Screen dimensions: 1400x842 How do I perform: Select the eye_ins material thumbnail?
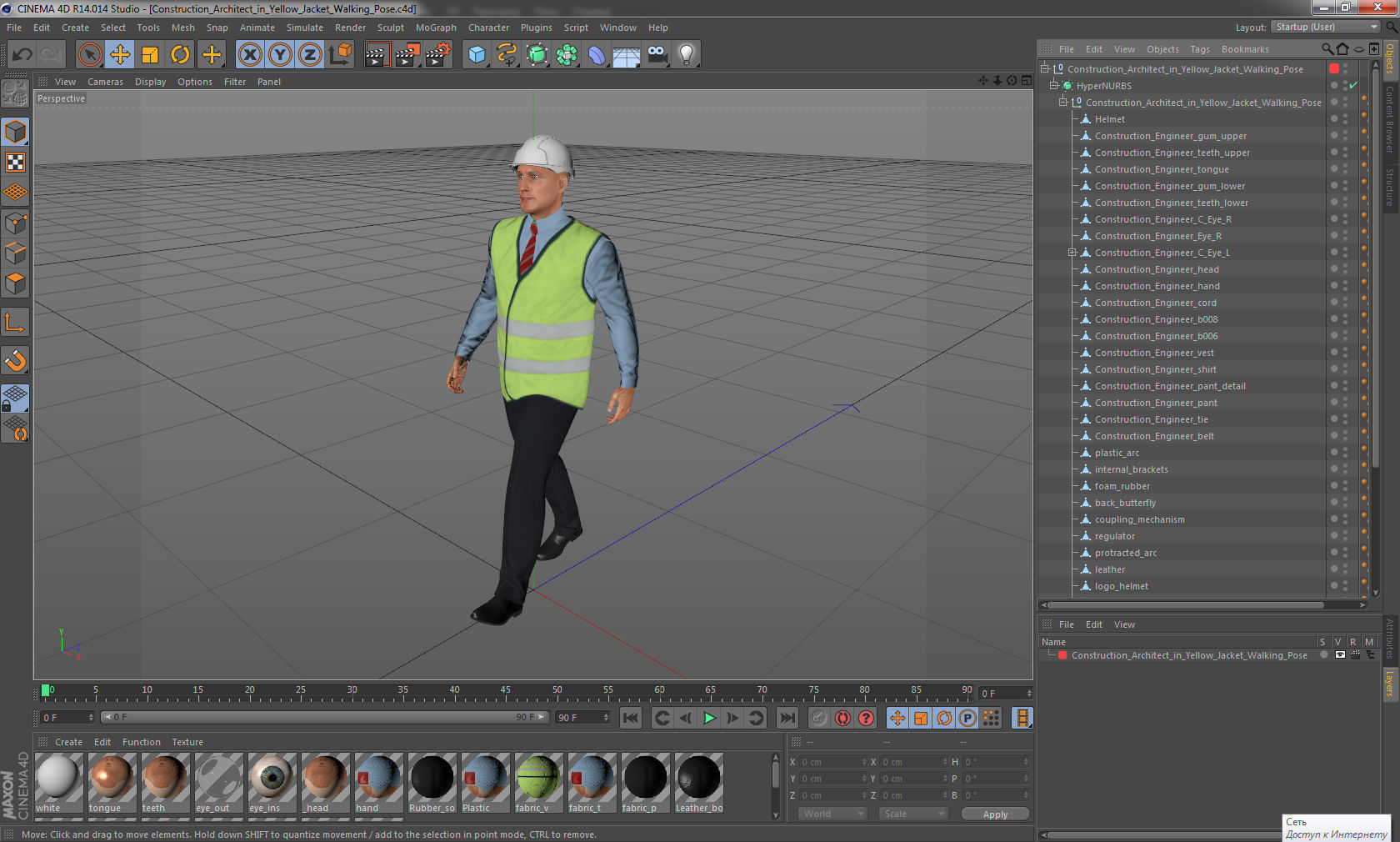272,783
